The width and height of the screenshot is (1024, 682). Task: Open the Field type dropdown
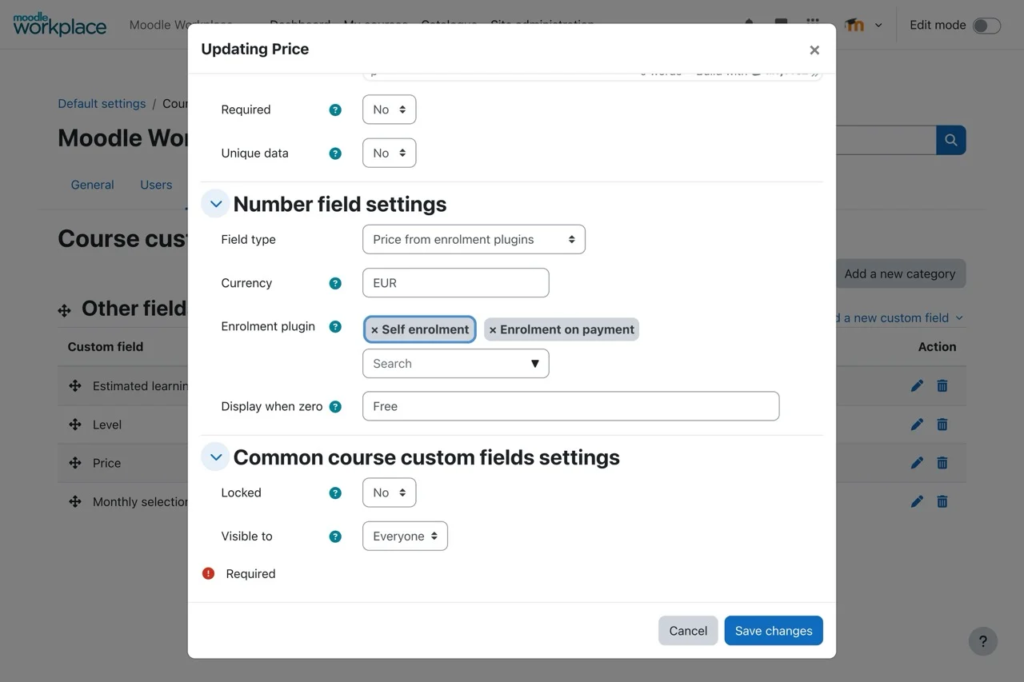click(x=473, y=240)
